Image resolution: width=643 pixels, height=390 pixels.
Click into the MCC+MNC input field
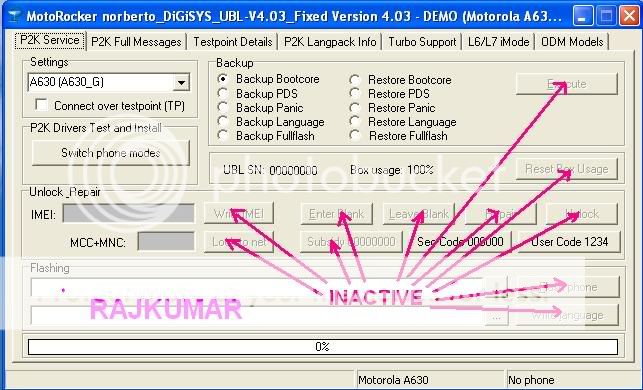tap(166, 242)
